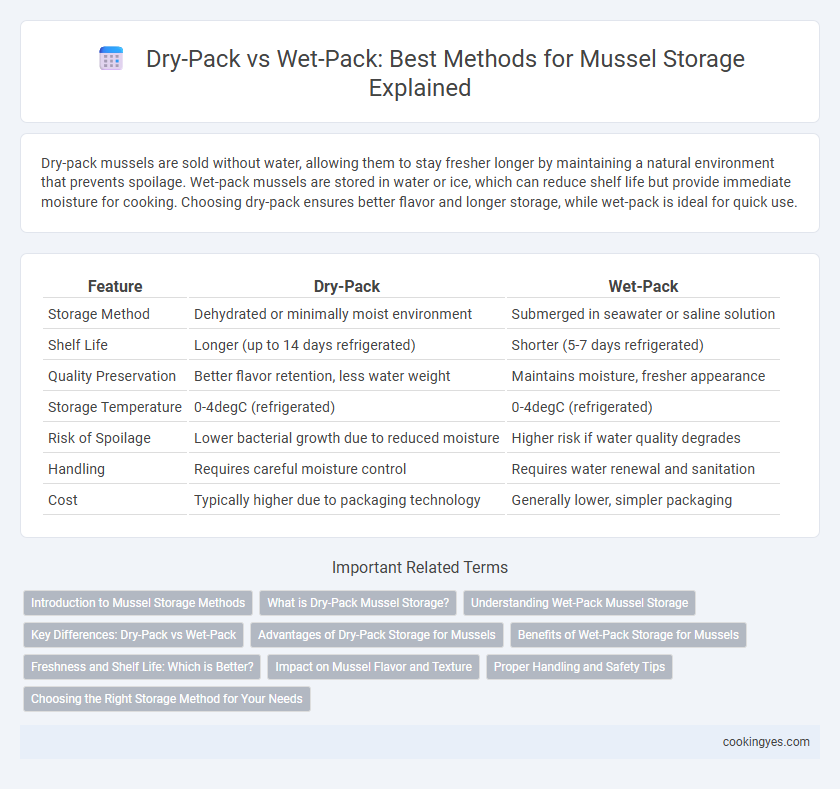Open 'What is Dry-Pack Mussel Storage?' tag

coord(358,603)
